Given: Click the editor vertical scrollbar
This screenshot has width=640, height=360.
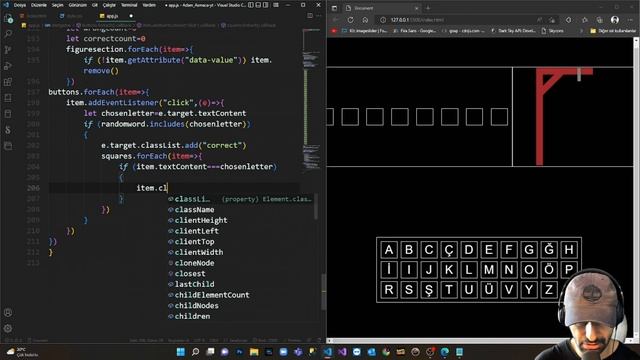Looking at the screenshot, I should [x=324, y=292].
